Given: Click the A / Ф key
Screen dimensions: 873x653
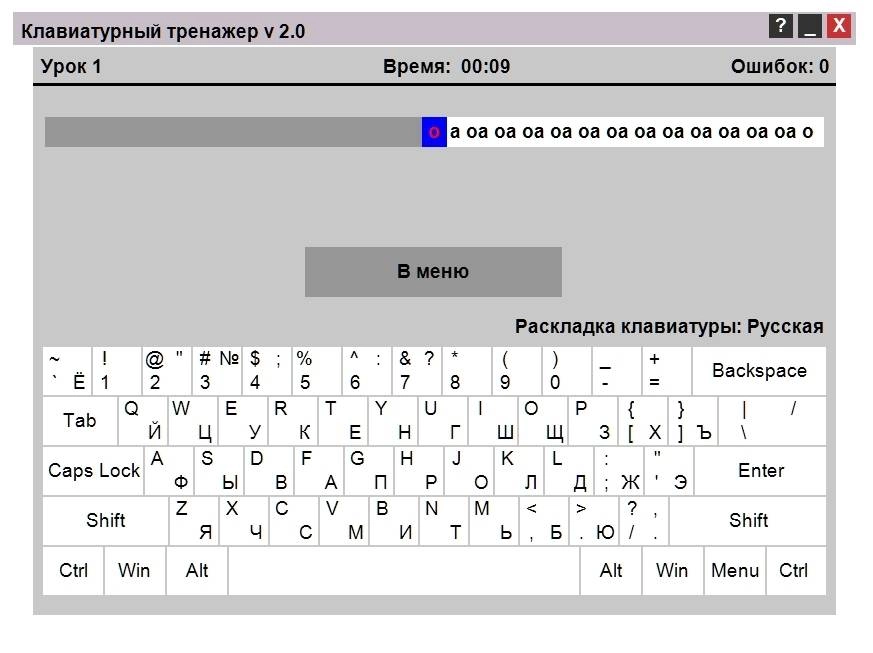Looking at the screenshot, I should pos(169,471).
